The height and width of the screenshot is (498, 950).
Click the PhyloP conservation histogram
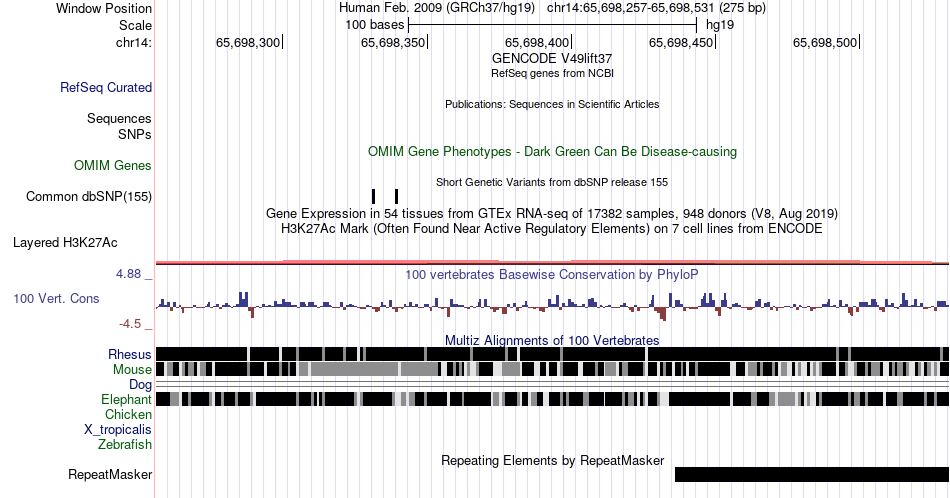552,306
